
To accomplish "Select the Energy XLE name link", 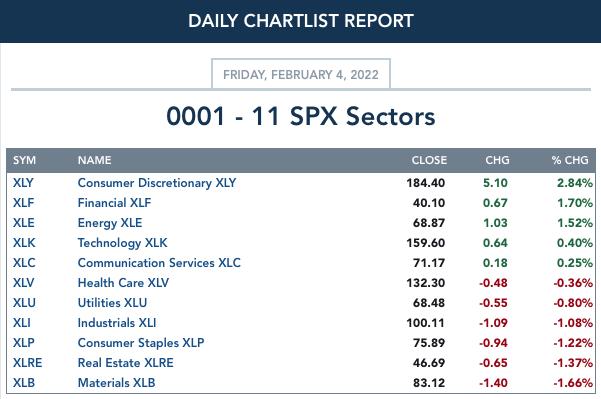I will (110, 223).
